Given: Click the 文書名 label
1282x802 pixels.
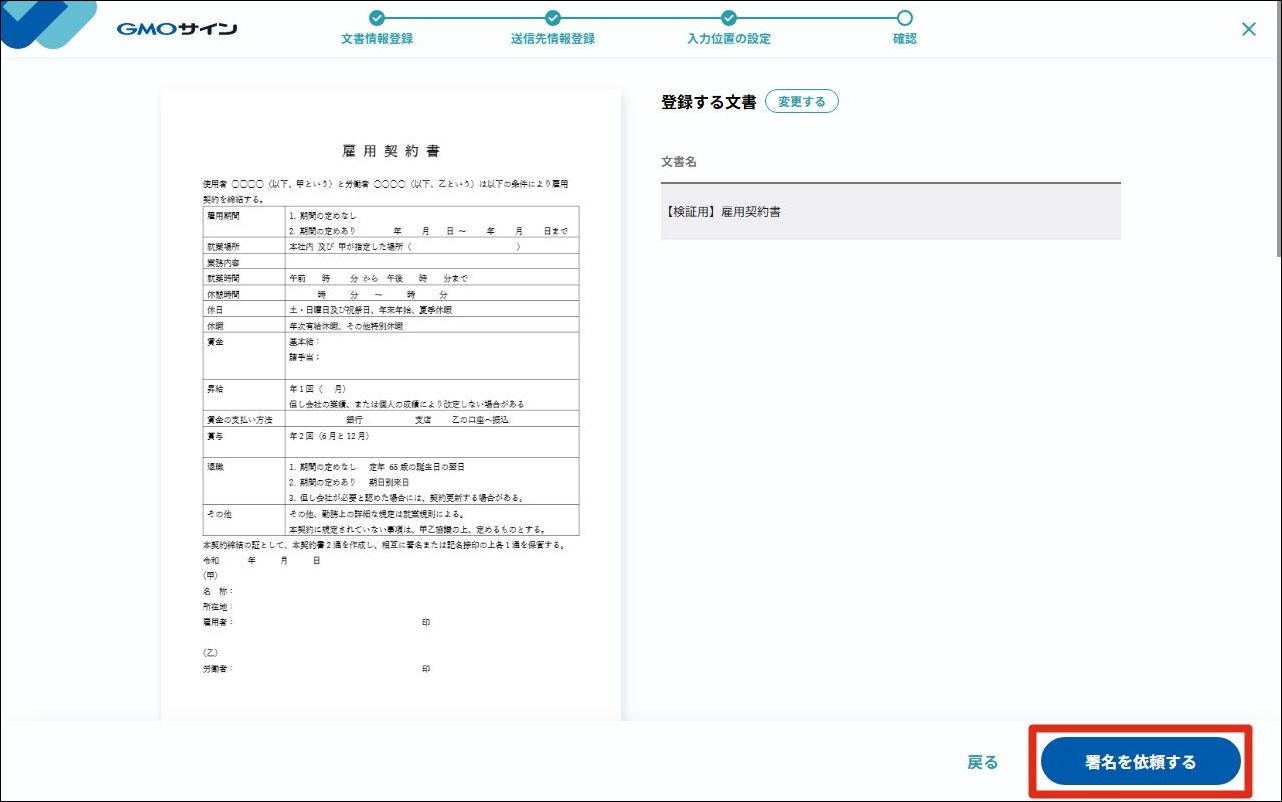Looking at the screenshot, I should point(679,161).
